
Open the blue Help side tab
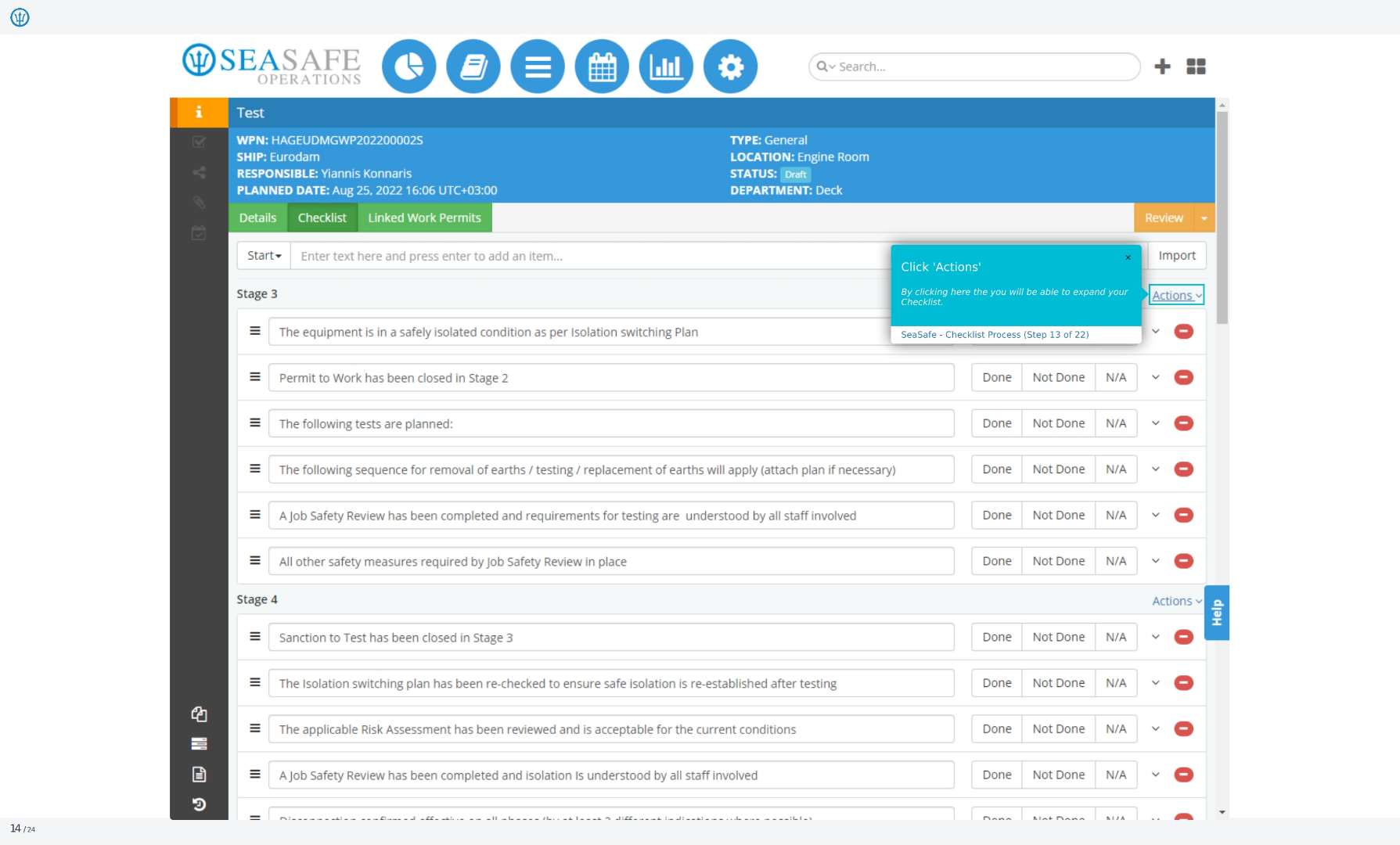coord(1216,613)
